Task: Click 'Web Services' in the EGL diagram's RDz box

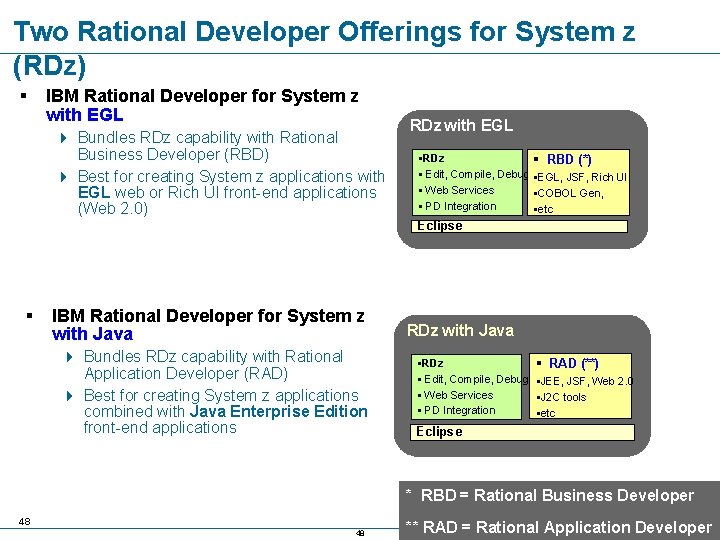Action: click(x=459, y=190)
